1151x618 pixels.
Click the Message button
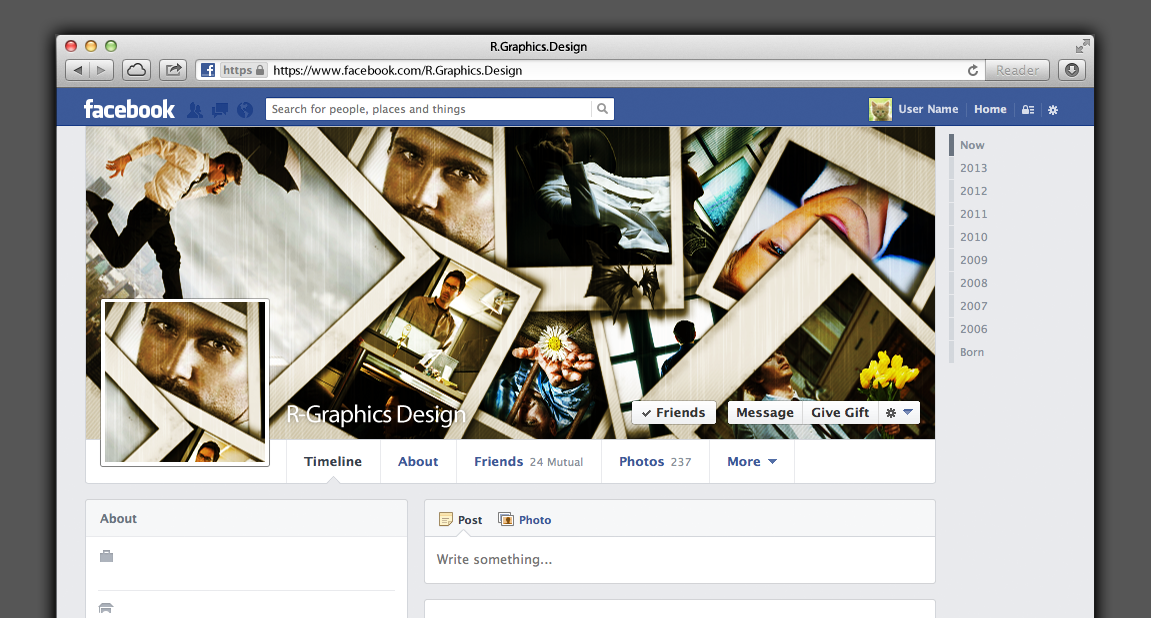pyautogui.click(x=765, y=412)
